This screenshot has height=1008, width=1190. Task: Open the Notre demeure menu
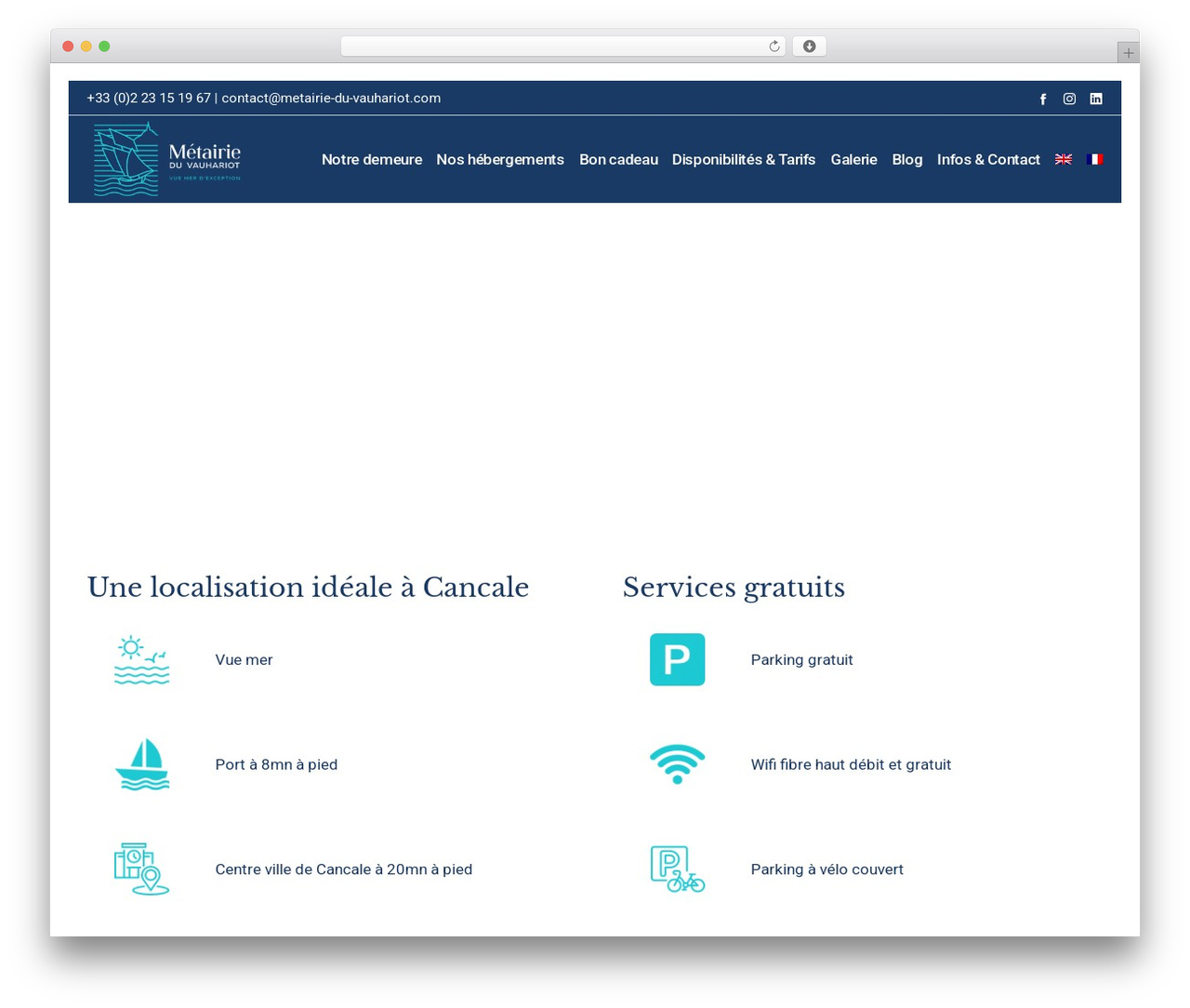[x=372, y=159]
